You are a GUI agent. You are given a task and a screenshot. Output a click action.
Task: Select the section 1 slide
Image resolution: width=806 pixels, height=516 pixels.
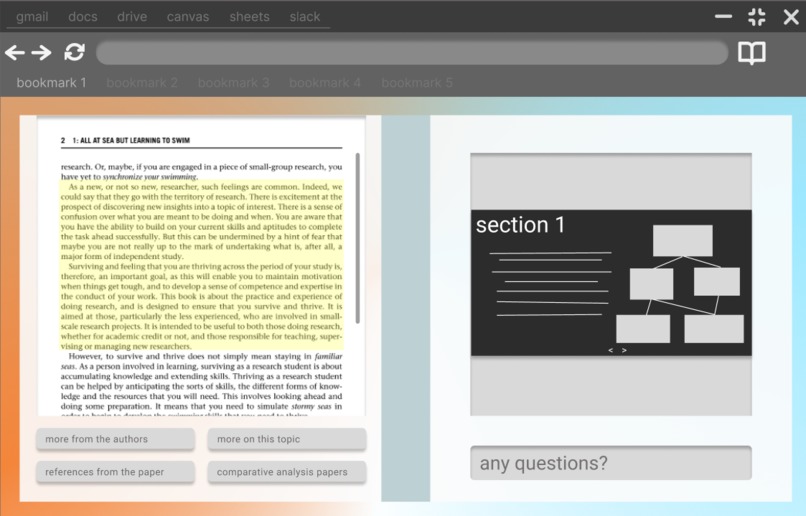pyautogui.click(x=611, y=283)
